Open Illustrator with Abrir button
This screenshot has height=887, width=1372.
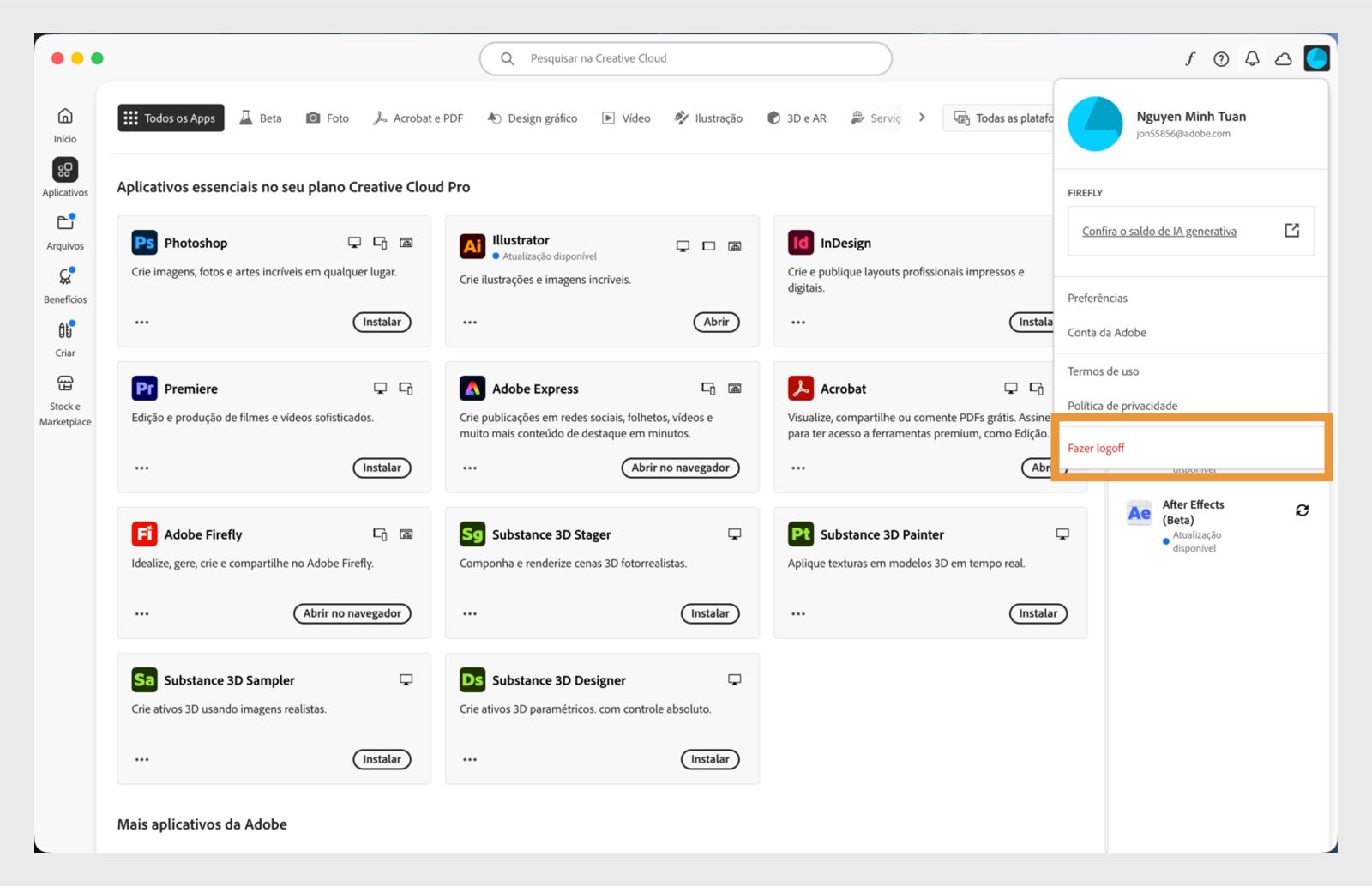(716, 322)
